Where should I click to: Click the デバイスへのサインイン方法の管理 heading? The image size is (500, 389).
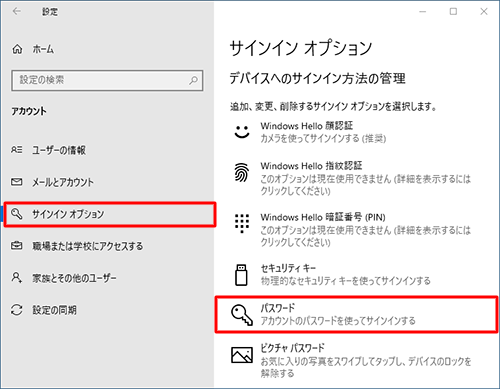[x=318, y=79]
